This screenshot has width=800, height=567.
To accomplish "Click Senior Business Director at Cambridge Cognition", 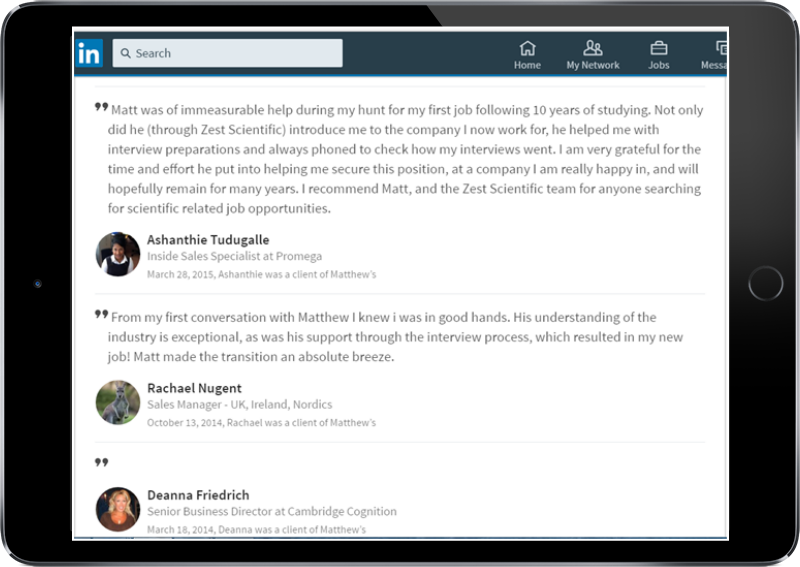I will (x=272, y=511).
